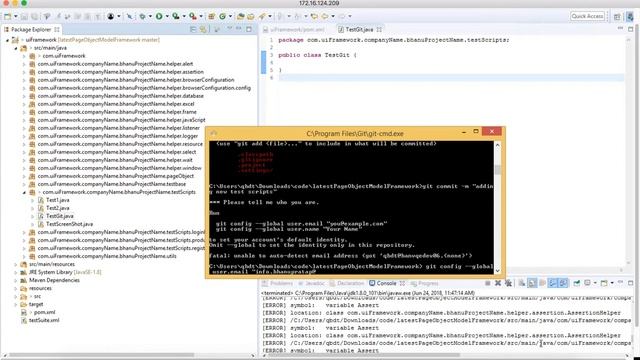Switch to the uiFramework/pom.xml editor tab
The width and height of the screenshot is (640, 360).
pyautogui.click(x=294, y=29)
